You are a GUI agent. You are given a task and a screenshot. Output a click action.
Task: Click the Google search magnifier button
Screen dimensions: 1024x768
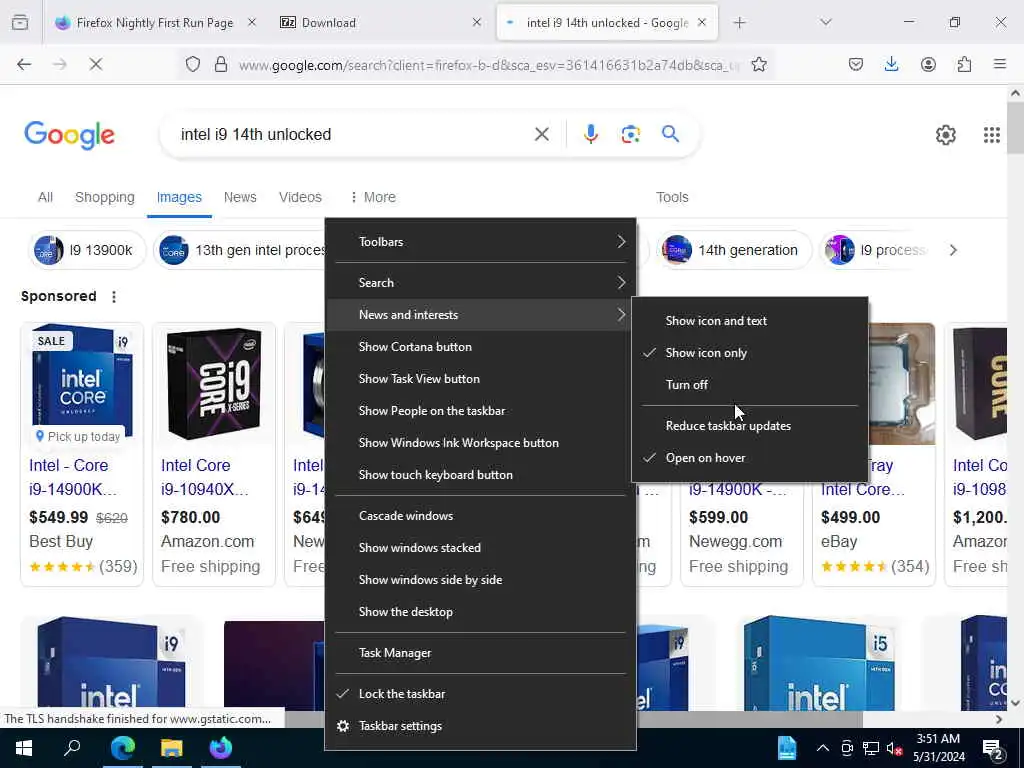pos(670,134)
